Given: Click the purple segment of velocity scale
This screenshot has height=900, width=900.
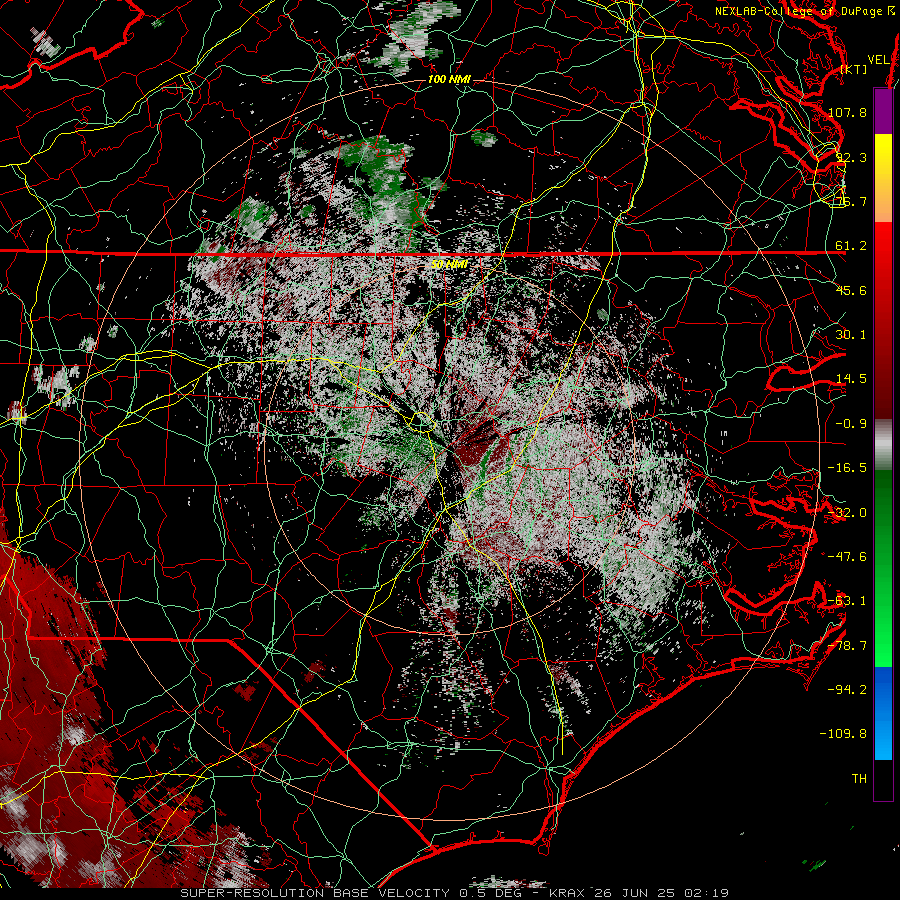Looking at the screenshot, I should [x=883, y=111].
